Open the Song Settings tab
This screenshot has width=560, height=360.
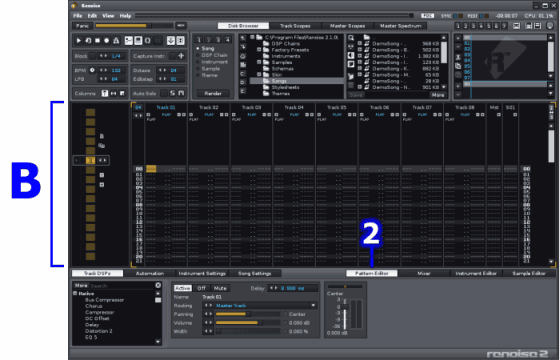point(255,273)
